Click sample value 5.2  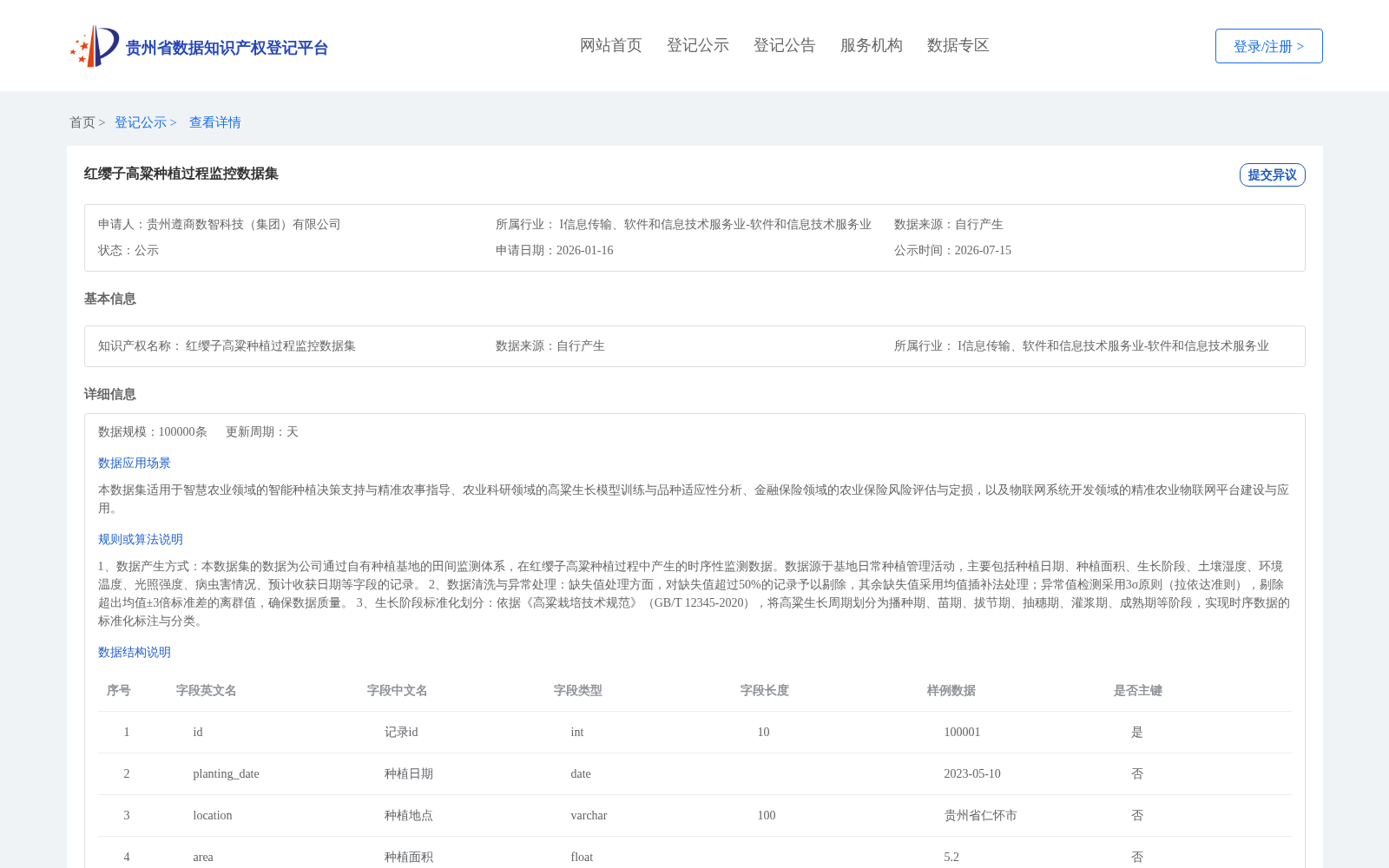[951, 857]
